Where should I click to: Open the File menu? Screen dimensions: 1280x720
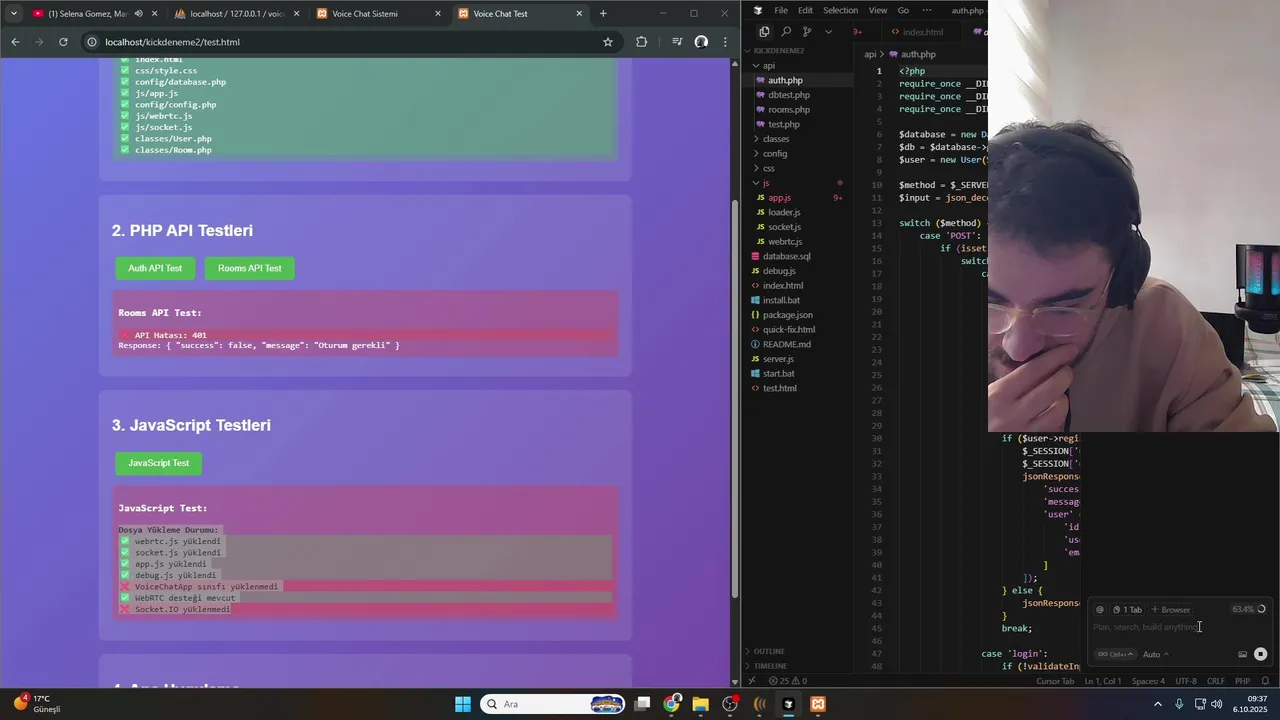click(x=781, y=10)
